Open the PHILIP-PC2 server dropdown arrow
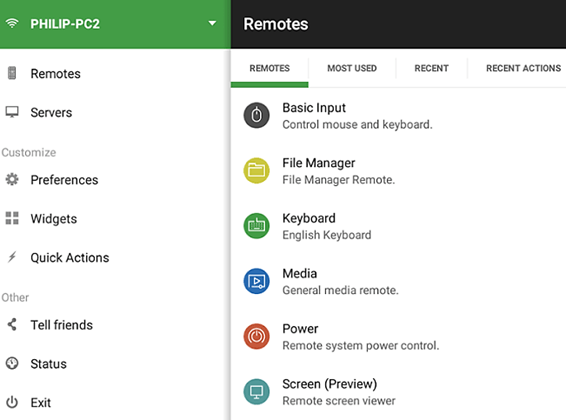 tap(212, 23)
